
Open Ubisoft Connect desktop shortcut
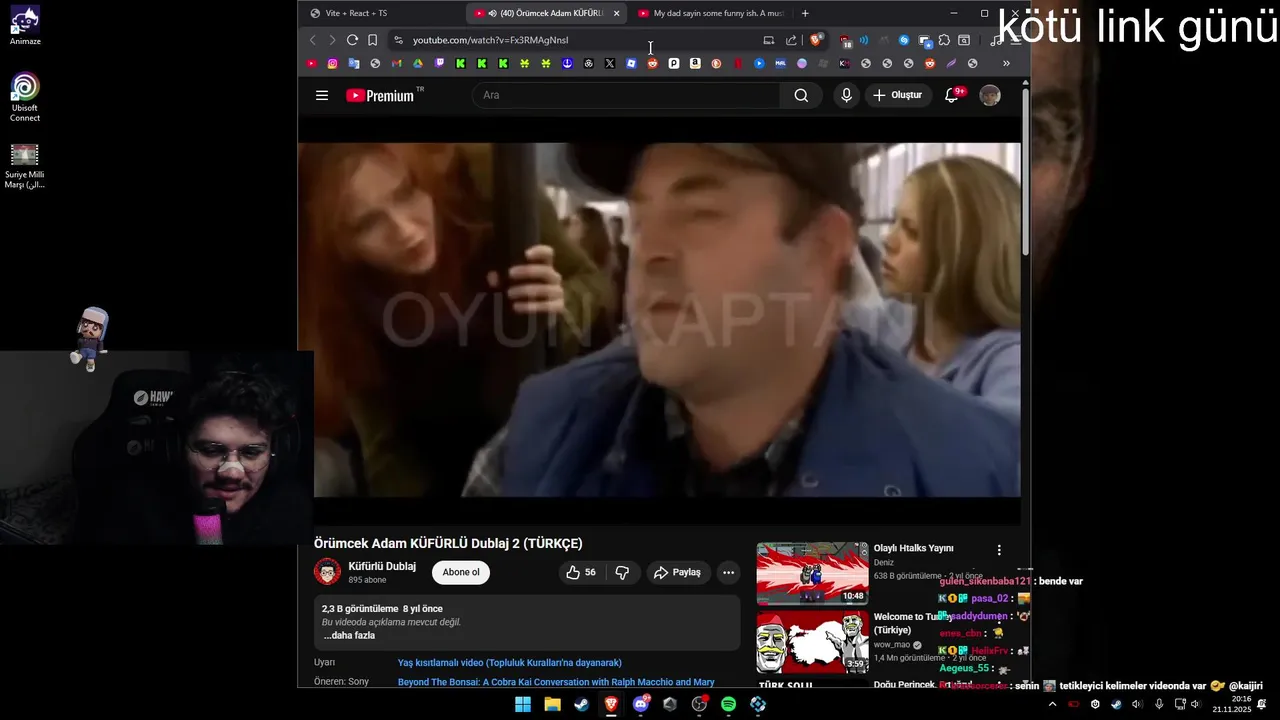click(25, 97)
